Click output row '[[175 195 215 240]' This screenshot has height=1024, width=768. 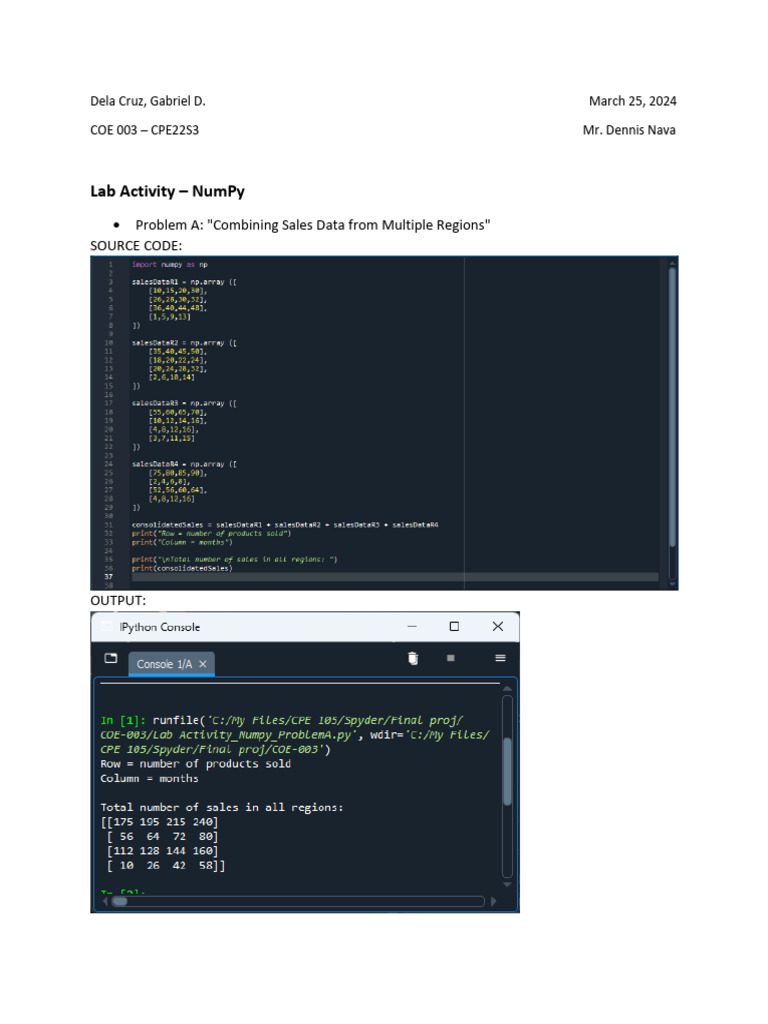click(x=159, y=822)
